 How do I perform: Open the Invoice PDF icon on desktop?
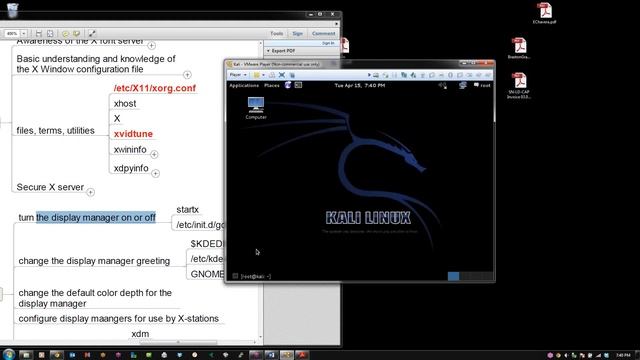pos(519,86)
